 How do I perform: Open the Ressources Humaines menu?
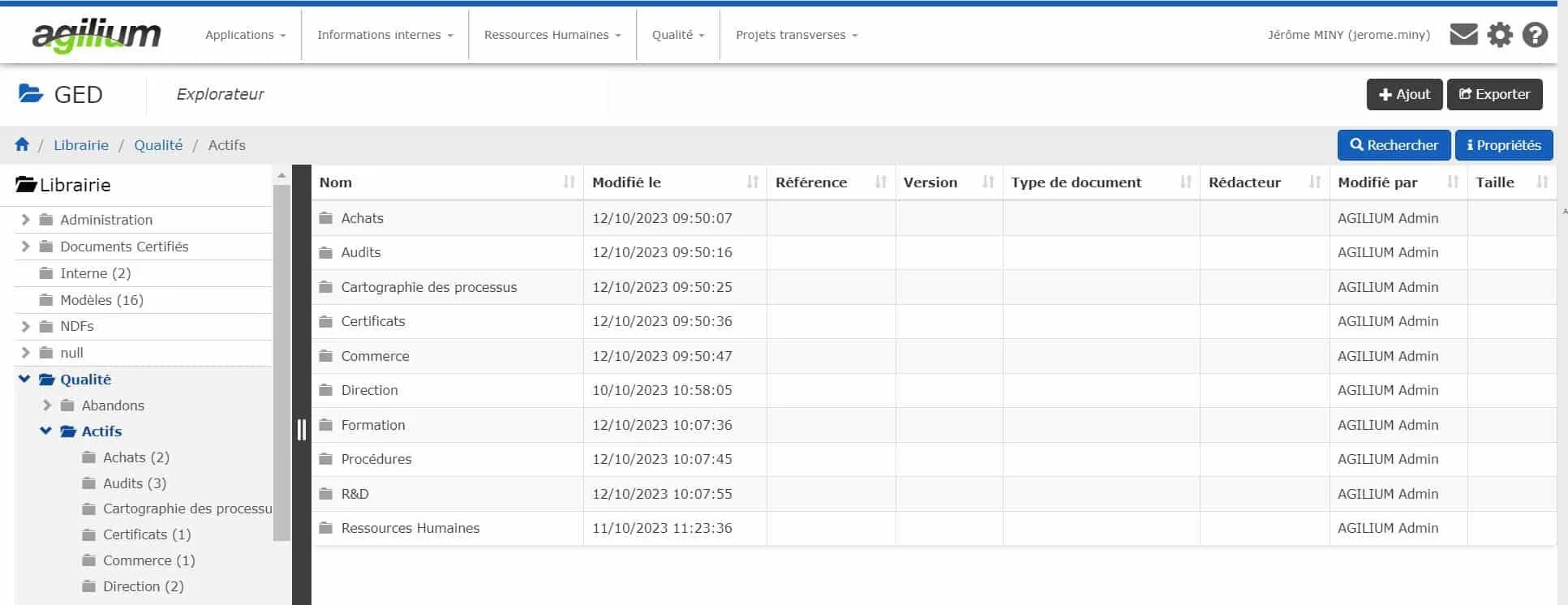tap(552, 35)
